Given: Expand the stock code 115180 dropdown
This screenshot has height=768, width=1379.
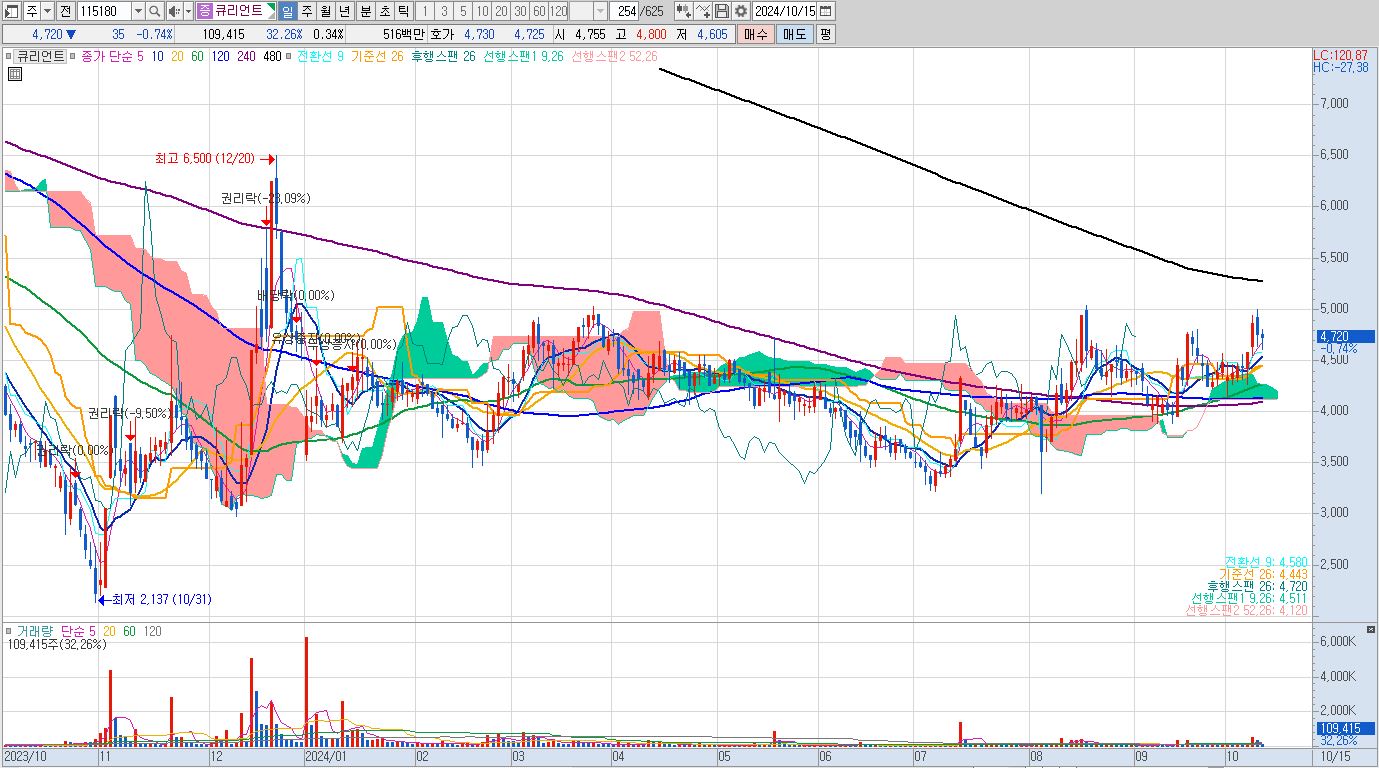Looking at the screenshot, I should [x=137, y=11].
